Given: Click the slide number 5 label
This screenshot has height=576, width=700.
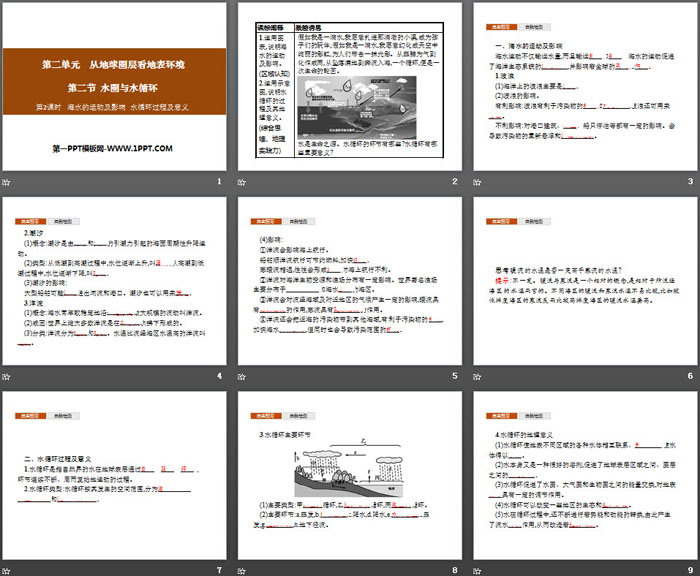Looking at the screenshot, I should click(454, 376).
